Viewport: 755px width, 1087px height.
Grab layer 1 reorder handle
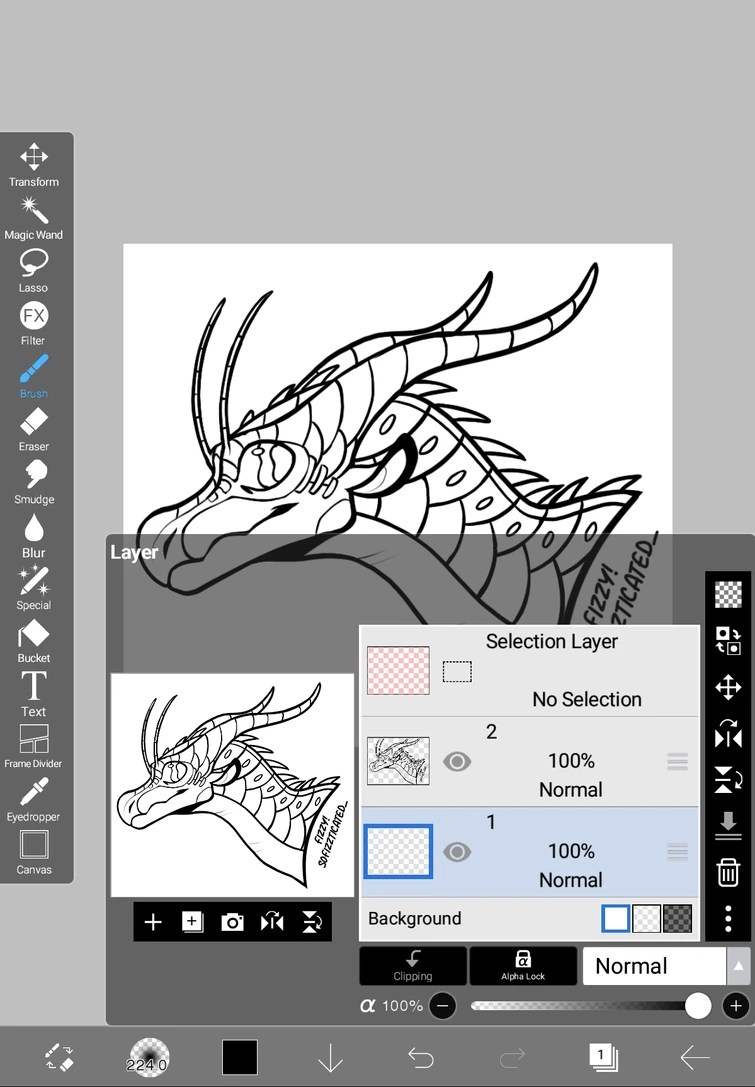click(x=677, y=852)
